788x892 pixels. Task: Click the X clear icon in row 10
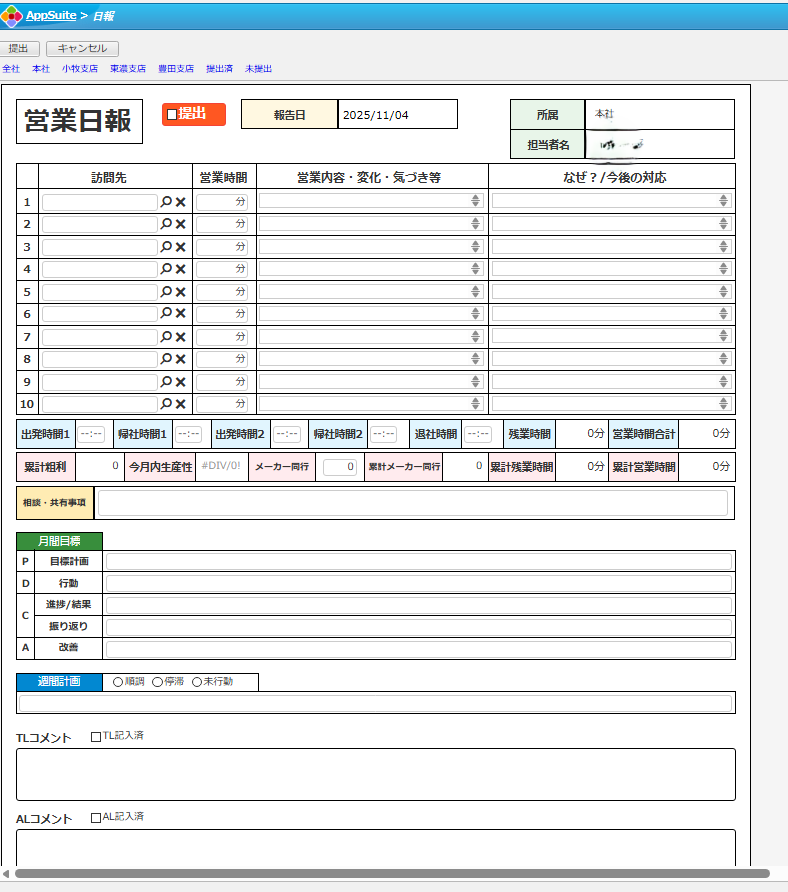click(181, 404)
